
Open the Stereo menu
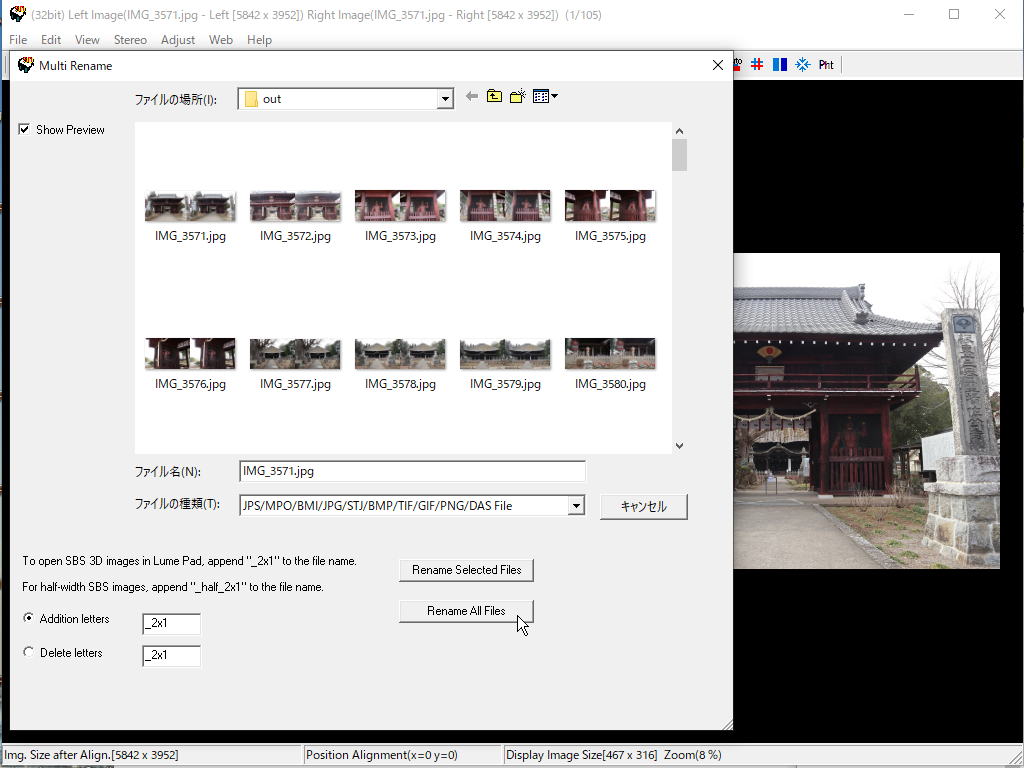pos(130,40)
